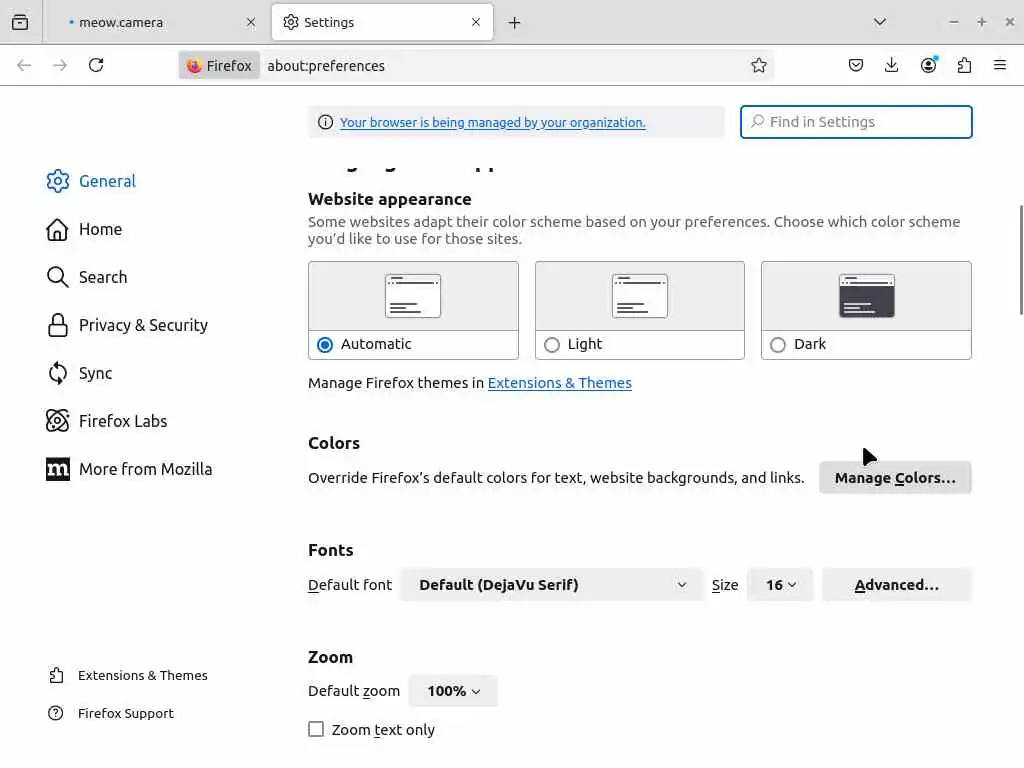Open the Extensions & Themes inline link

tap(560, 383)
